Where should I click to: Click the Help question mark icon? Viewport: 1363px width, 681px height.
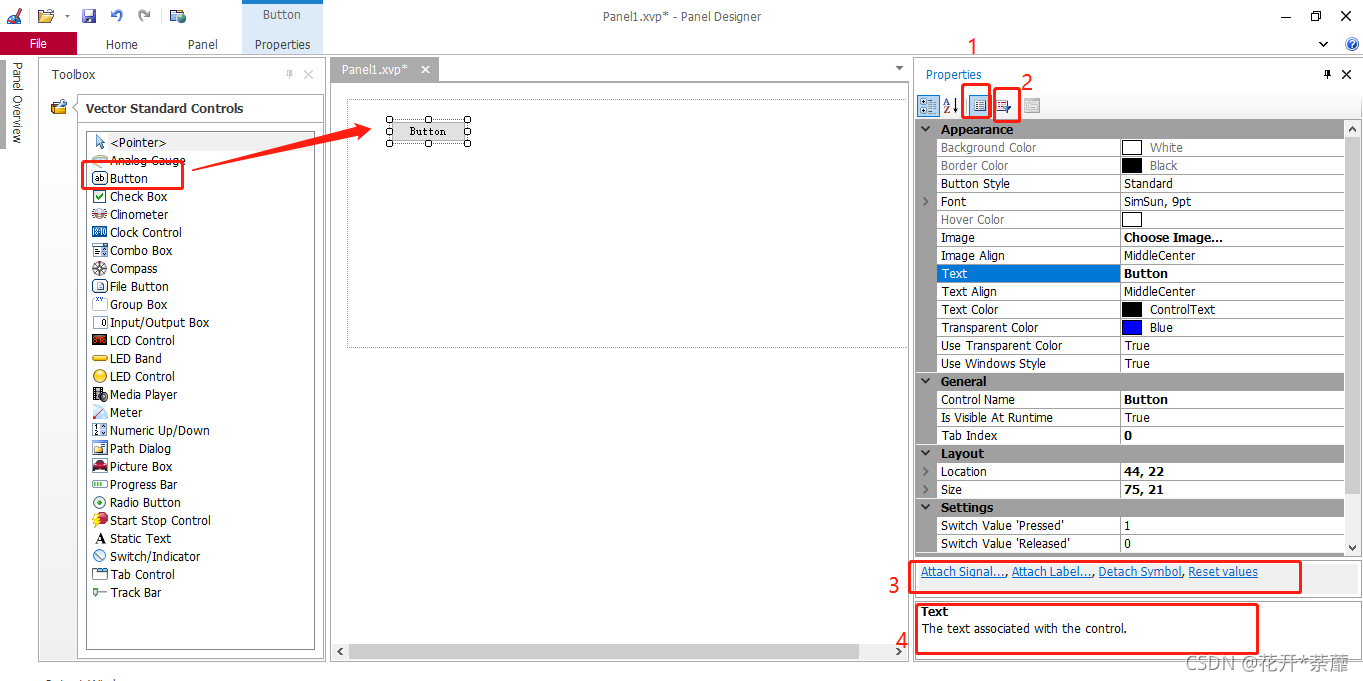1354,44
